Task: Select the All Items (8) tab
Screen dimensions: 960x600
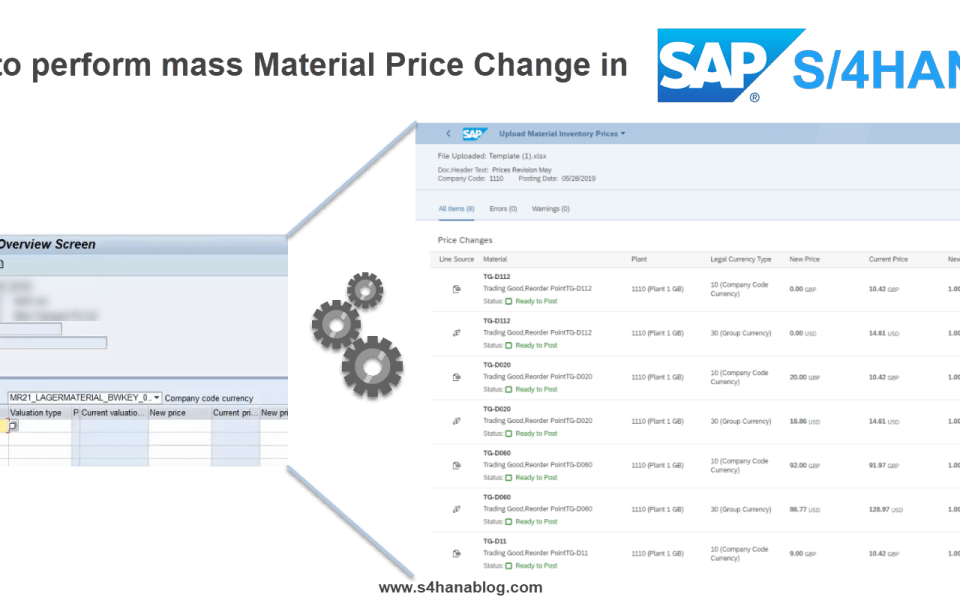Action: tap(456, 209)
